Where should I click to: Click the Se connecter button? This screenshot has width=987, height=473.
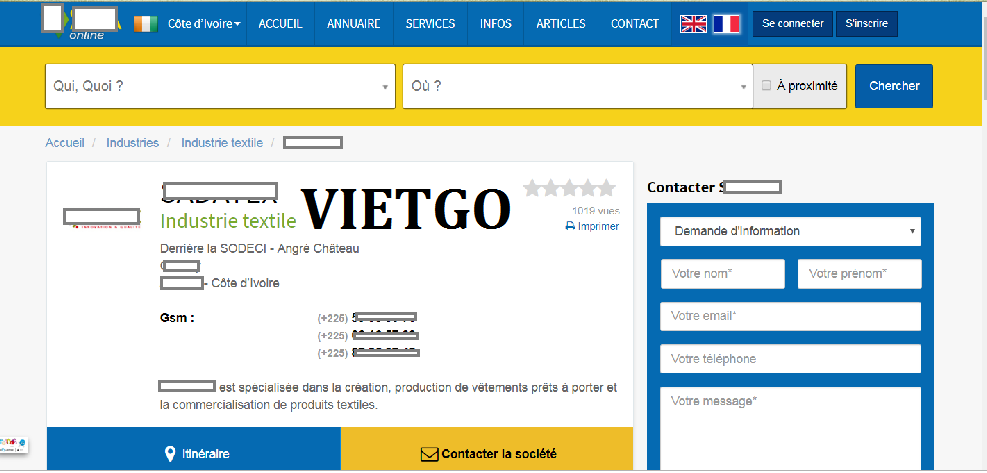[793, 24]
